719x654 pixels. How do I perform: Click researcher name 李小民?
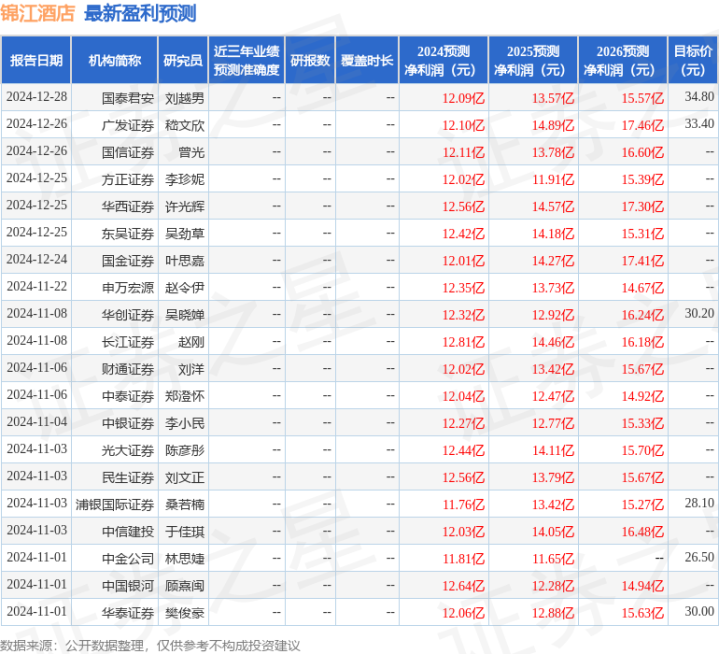point(185,423)
